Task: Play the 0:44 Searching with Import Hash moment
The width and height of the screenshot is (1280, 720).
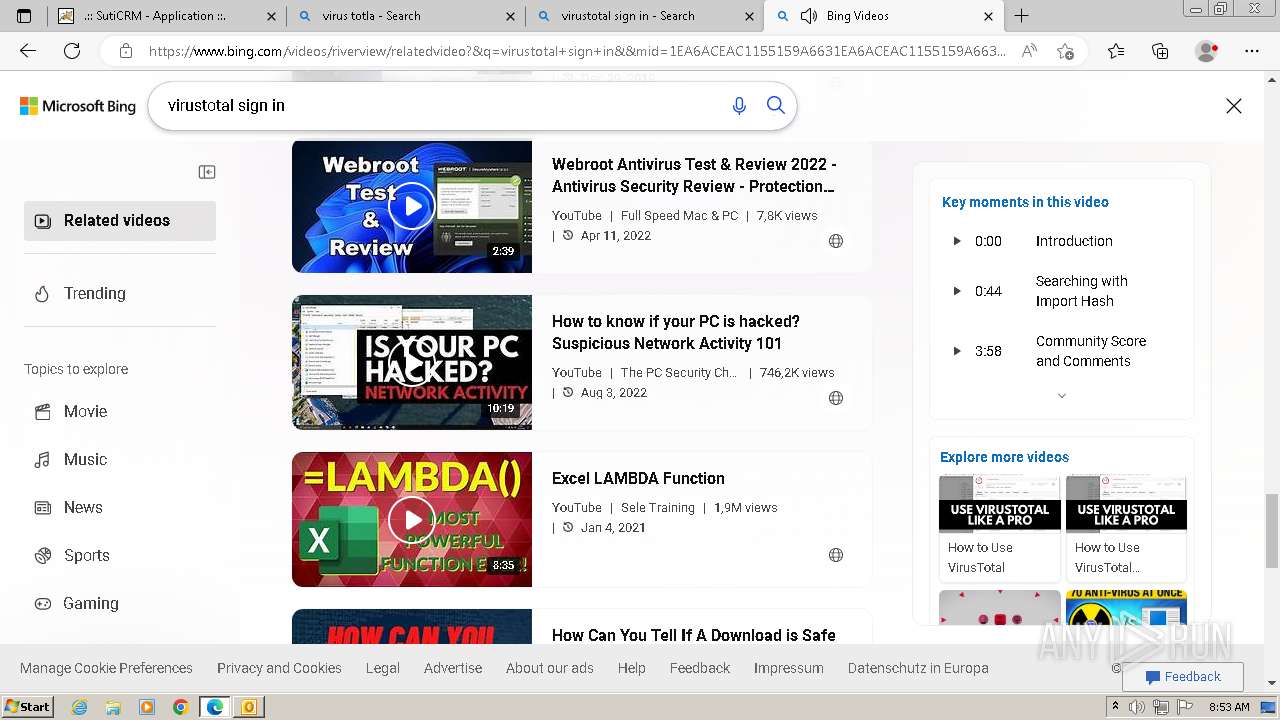Action: (x=1060, y=291)
